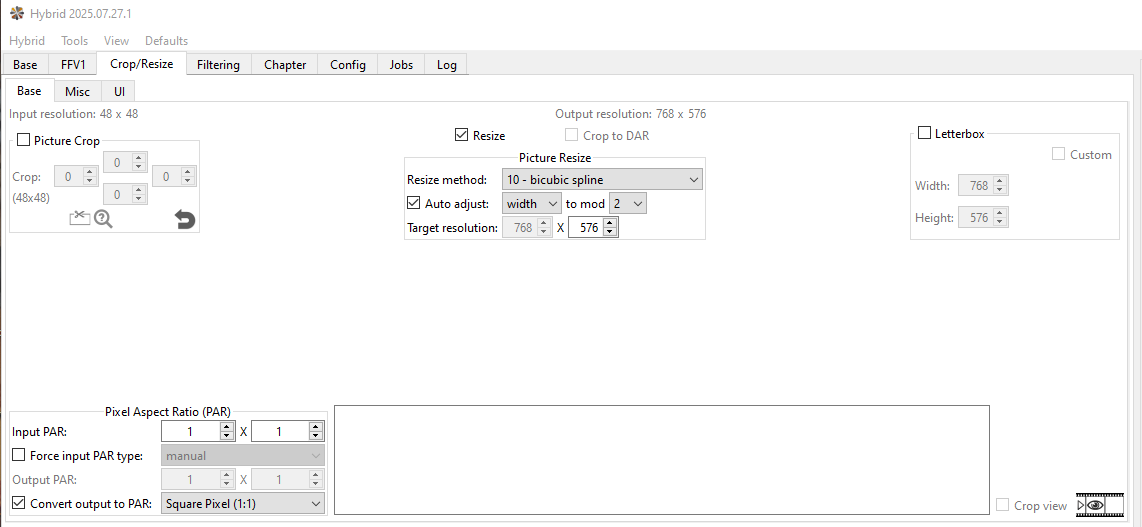Screen dimensions: 1142x527
Task: Uncheck the Auto adjust checkbox
Action: pyautogui.click(x=414, y=203)
